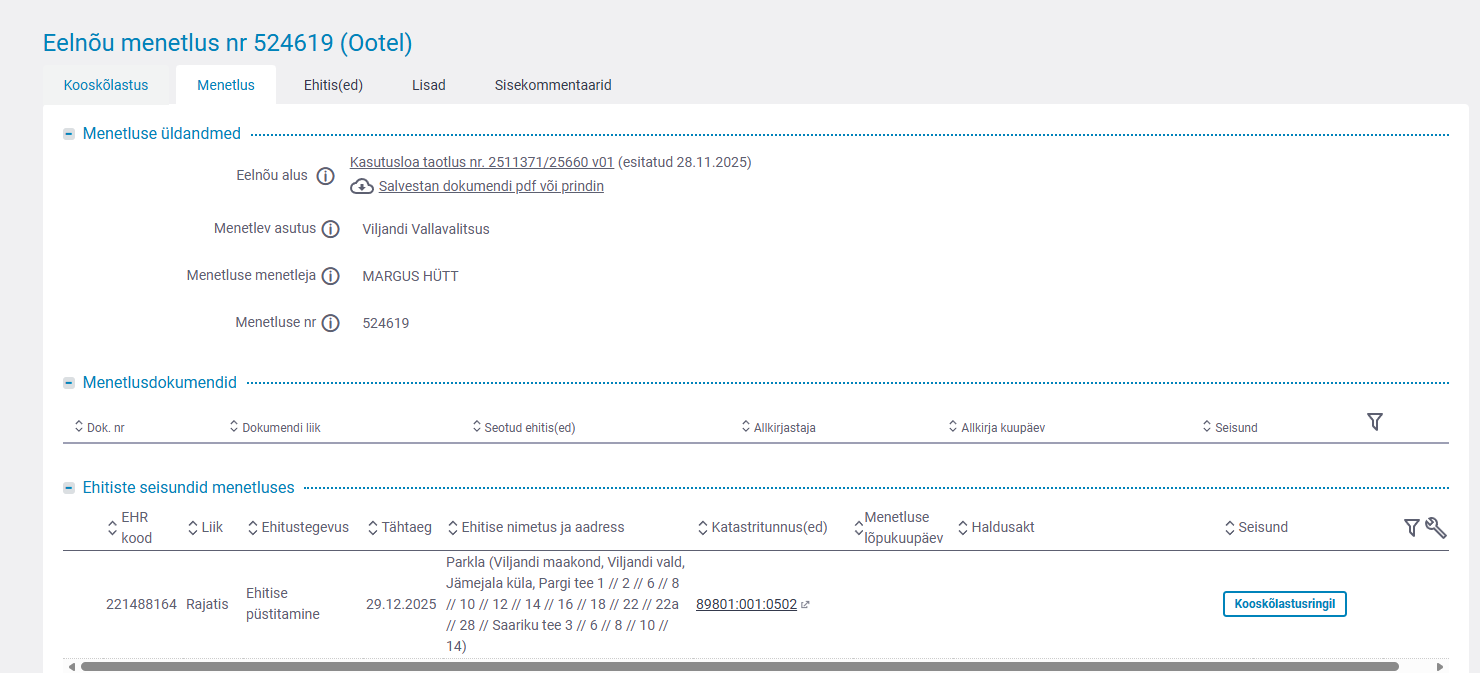Click info icon beside Menetlev asutus
Viewport: 1480px width, 673px height.
[x=331, y=229]
